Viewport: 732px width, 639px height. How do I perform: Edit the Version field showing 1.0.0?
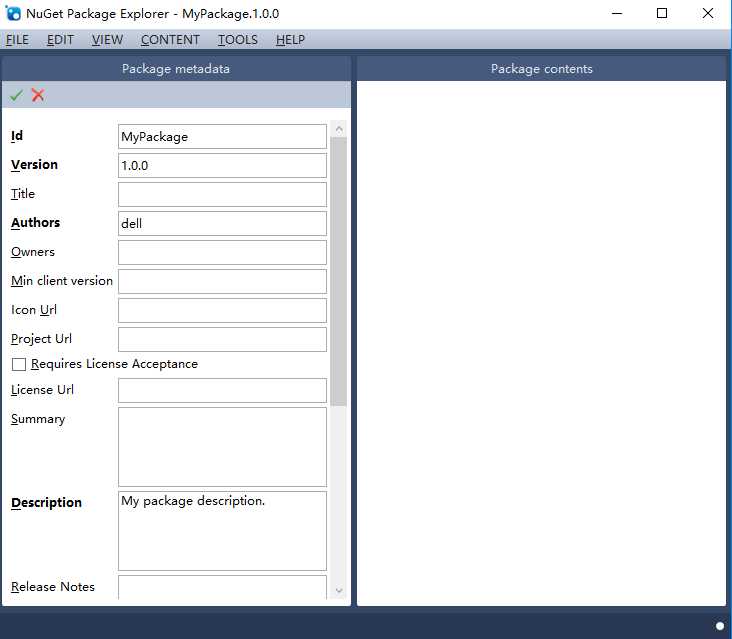click(x=222, y=165)
